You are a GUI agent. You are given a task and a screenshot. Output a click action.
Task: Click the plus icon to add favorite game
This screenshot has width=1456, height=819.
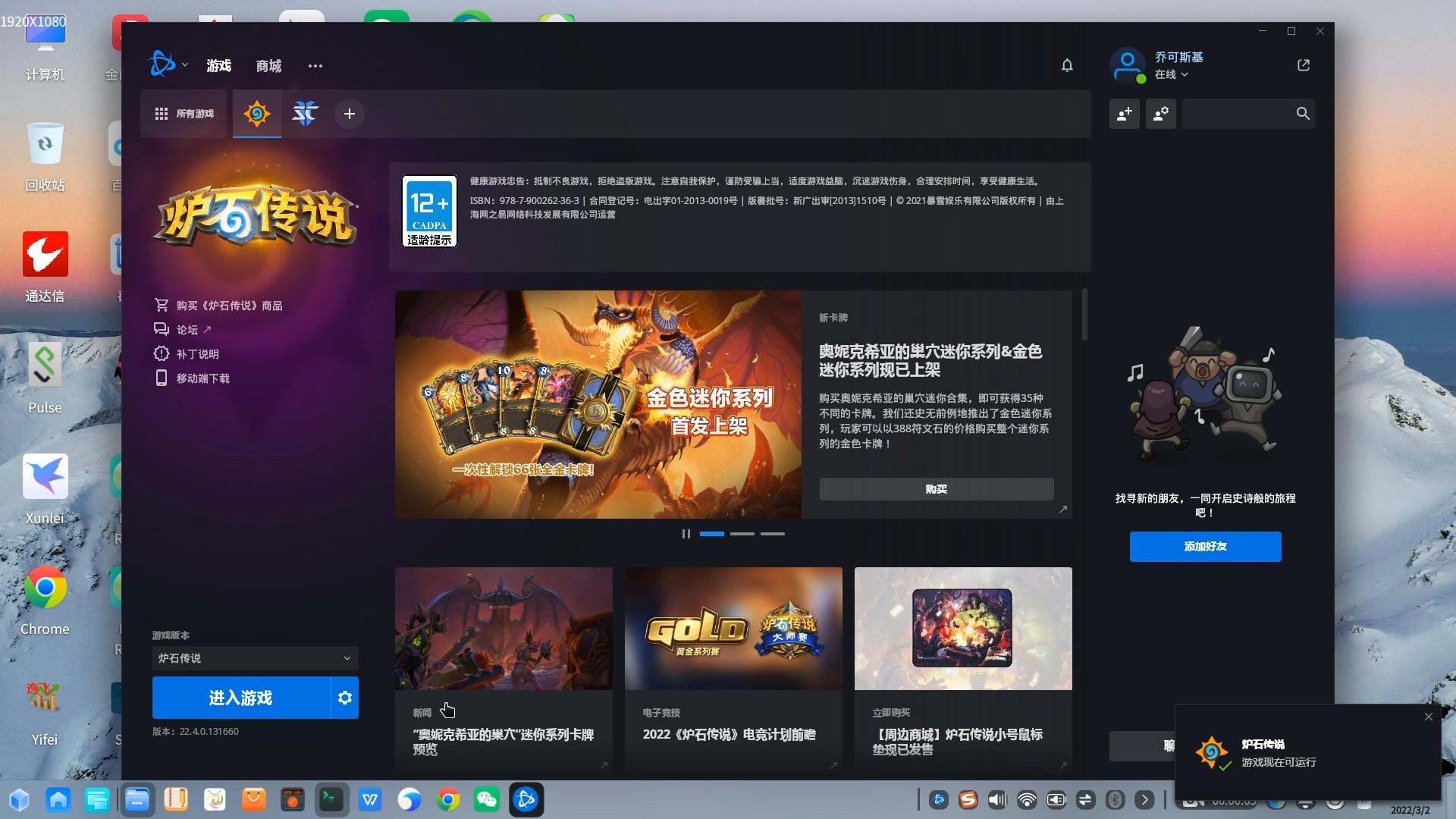349,114
